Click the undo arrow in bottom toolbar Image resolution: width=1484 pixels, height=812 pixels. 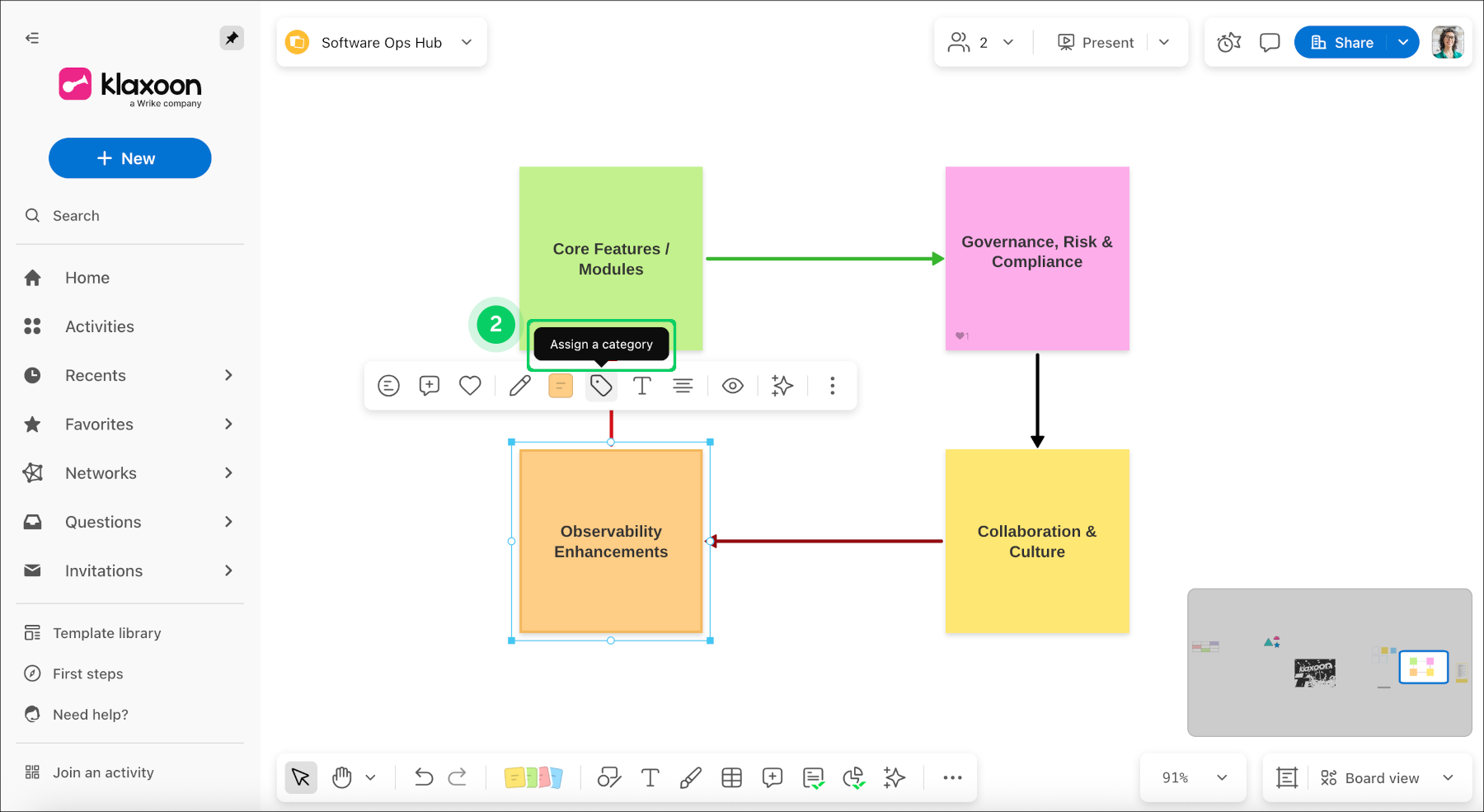coord(424,777)
